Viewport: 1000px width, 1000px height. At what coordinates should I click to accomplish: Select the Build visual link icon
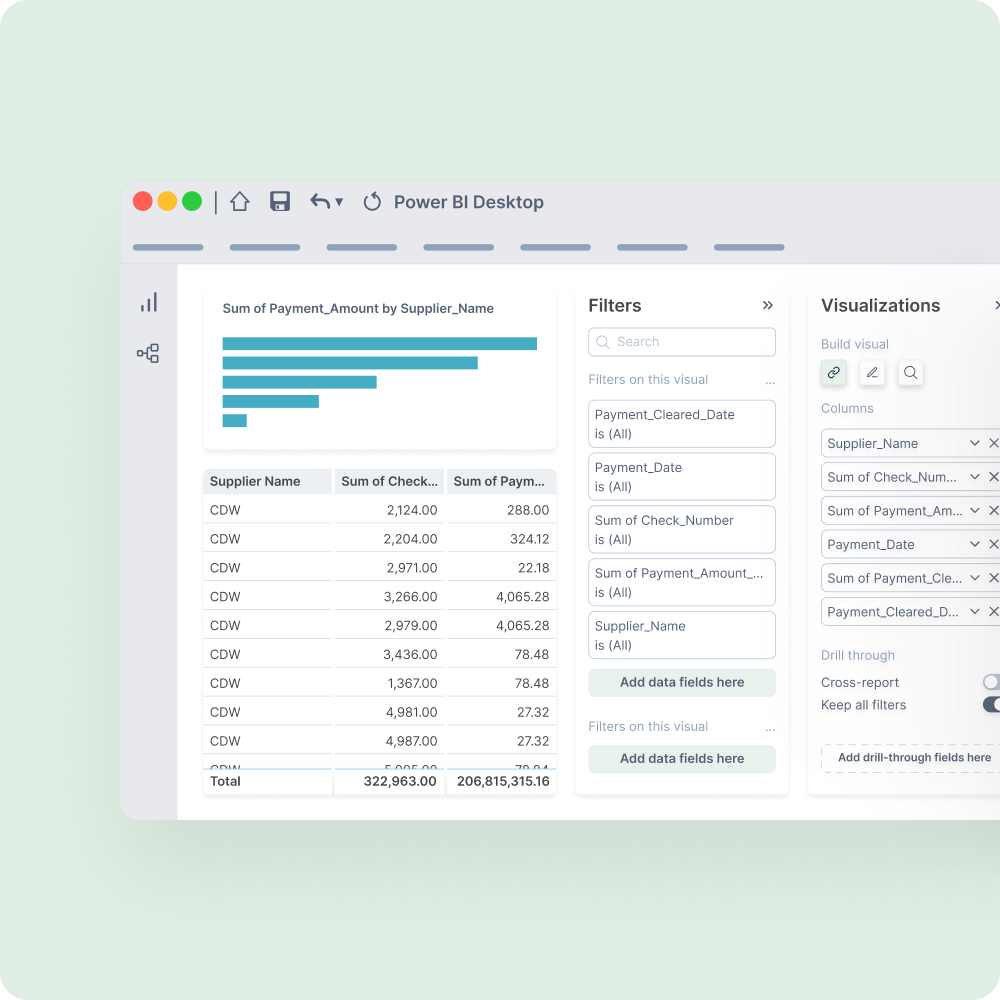(834, 373)
